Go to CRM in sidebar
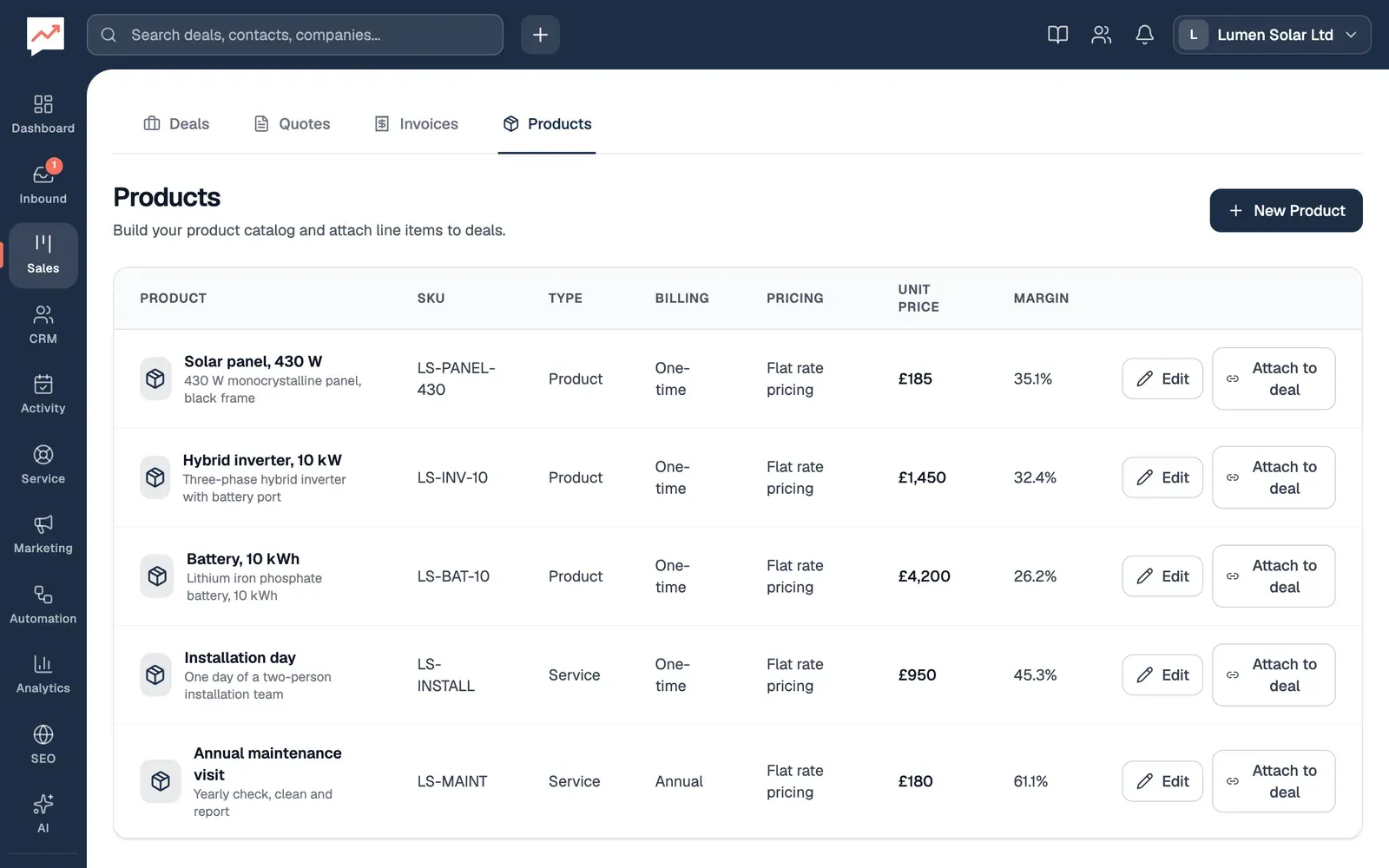1389x868 pixels. coord(43,325)
